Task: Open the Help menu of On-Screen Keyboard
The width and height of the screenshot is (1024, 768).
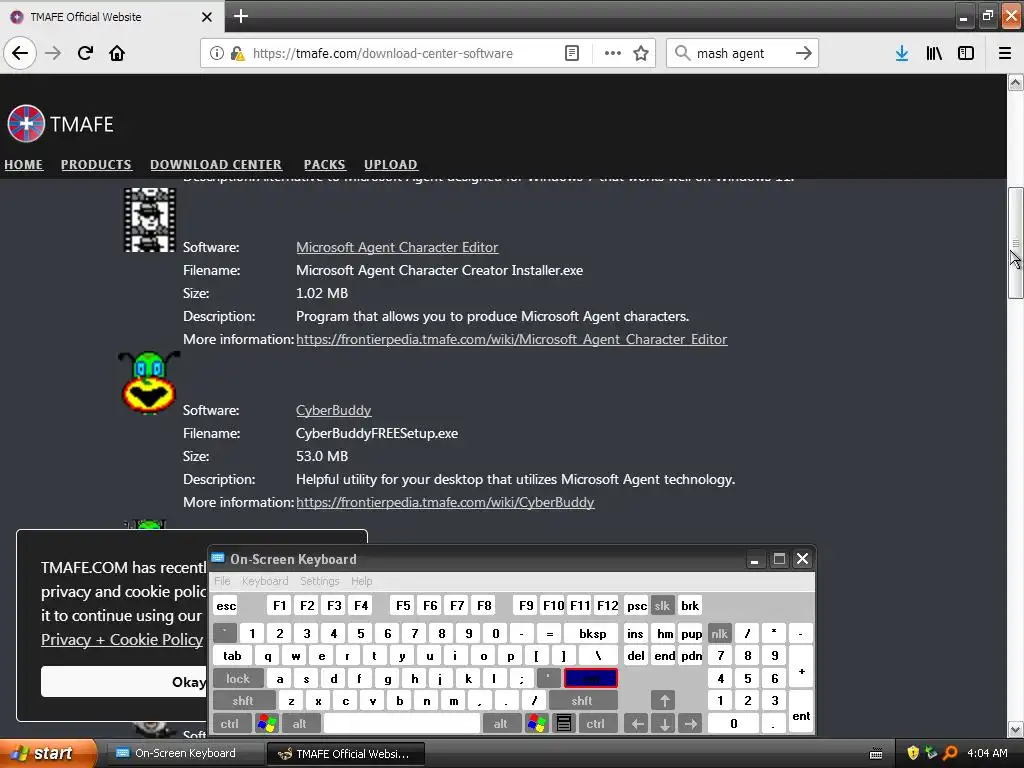Action: (x=361, y=581)
